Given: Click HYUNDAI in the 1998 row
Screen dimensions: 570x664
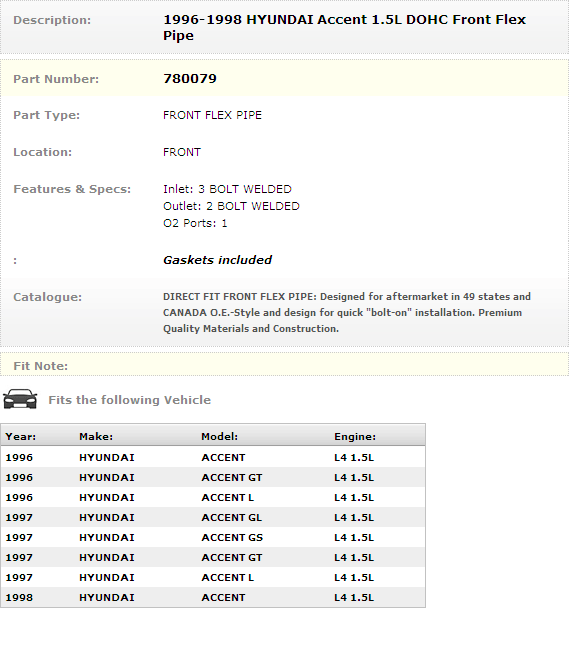Looking at the screenshot, I should [107, 598].
